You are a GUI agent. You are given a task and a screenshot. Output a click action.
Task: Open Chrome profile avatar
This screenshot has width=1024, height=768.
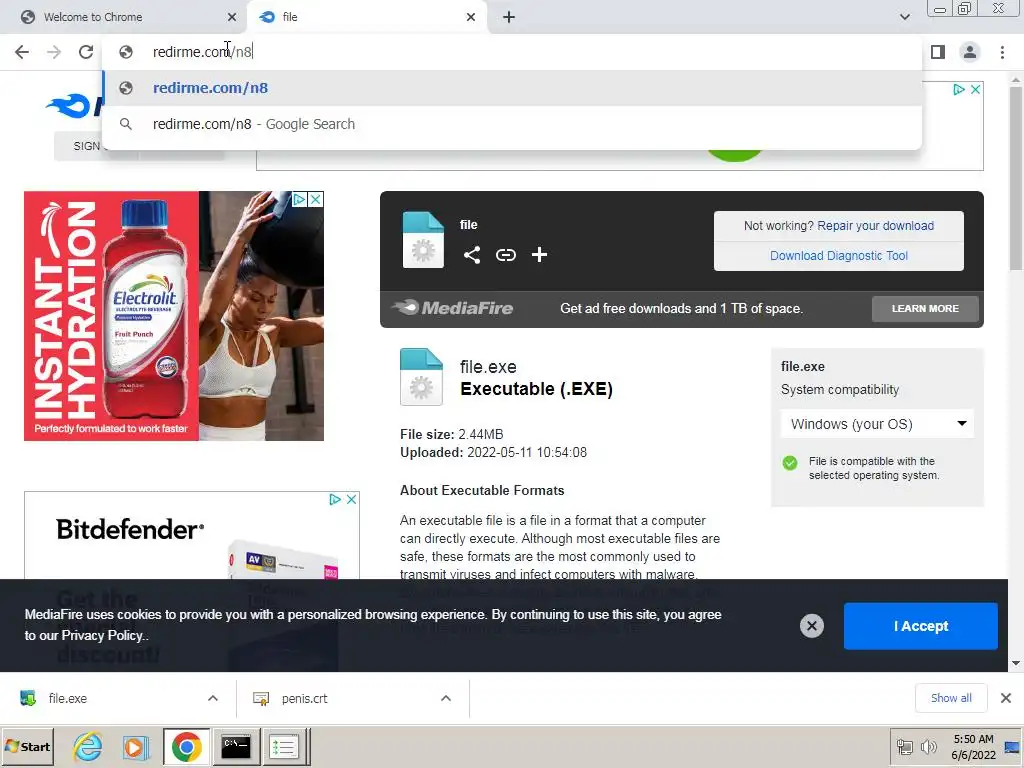click(x=970, y=52)
